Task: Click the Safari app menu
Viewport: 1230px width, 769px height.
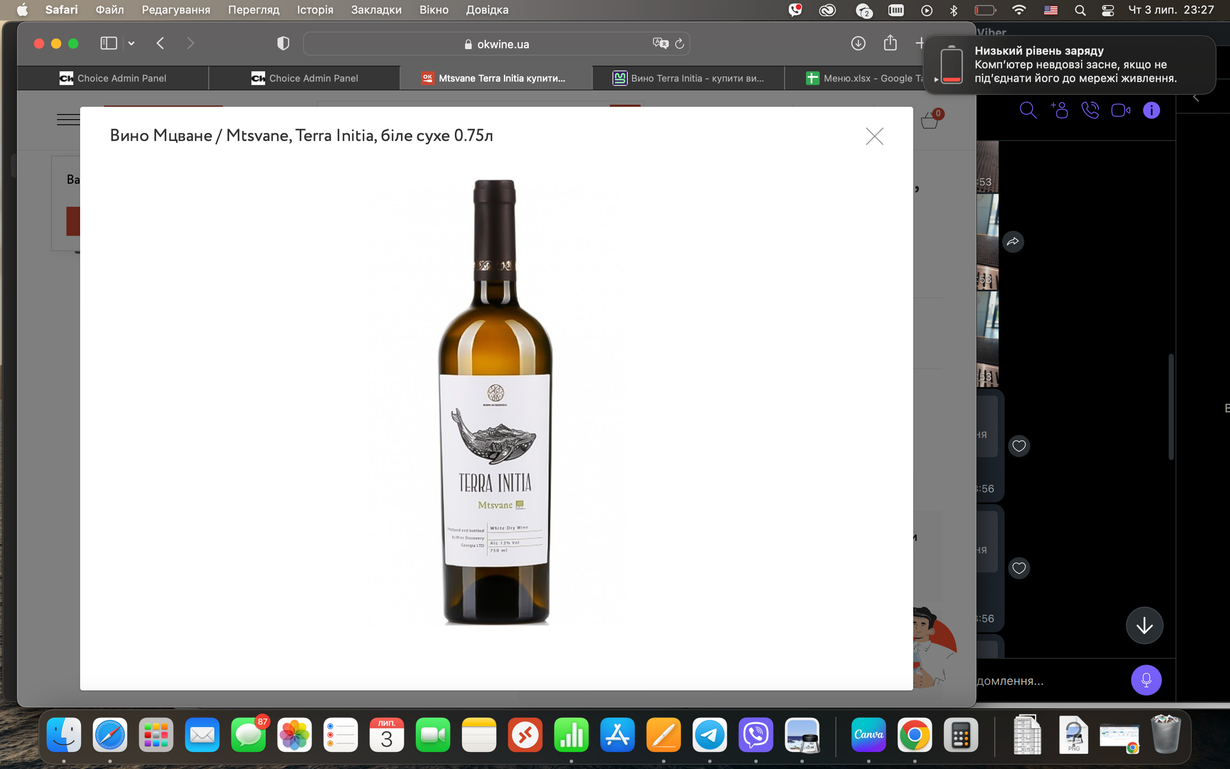Action: pyautogui.click(x=61, y=10)
